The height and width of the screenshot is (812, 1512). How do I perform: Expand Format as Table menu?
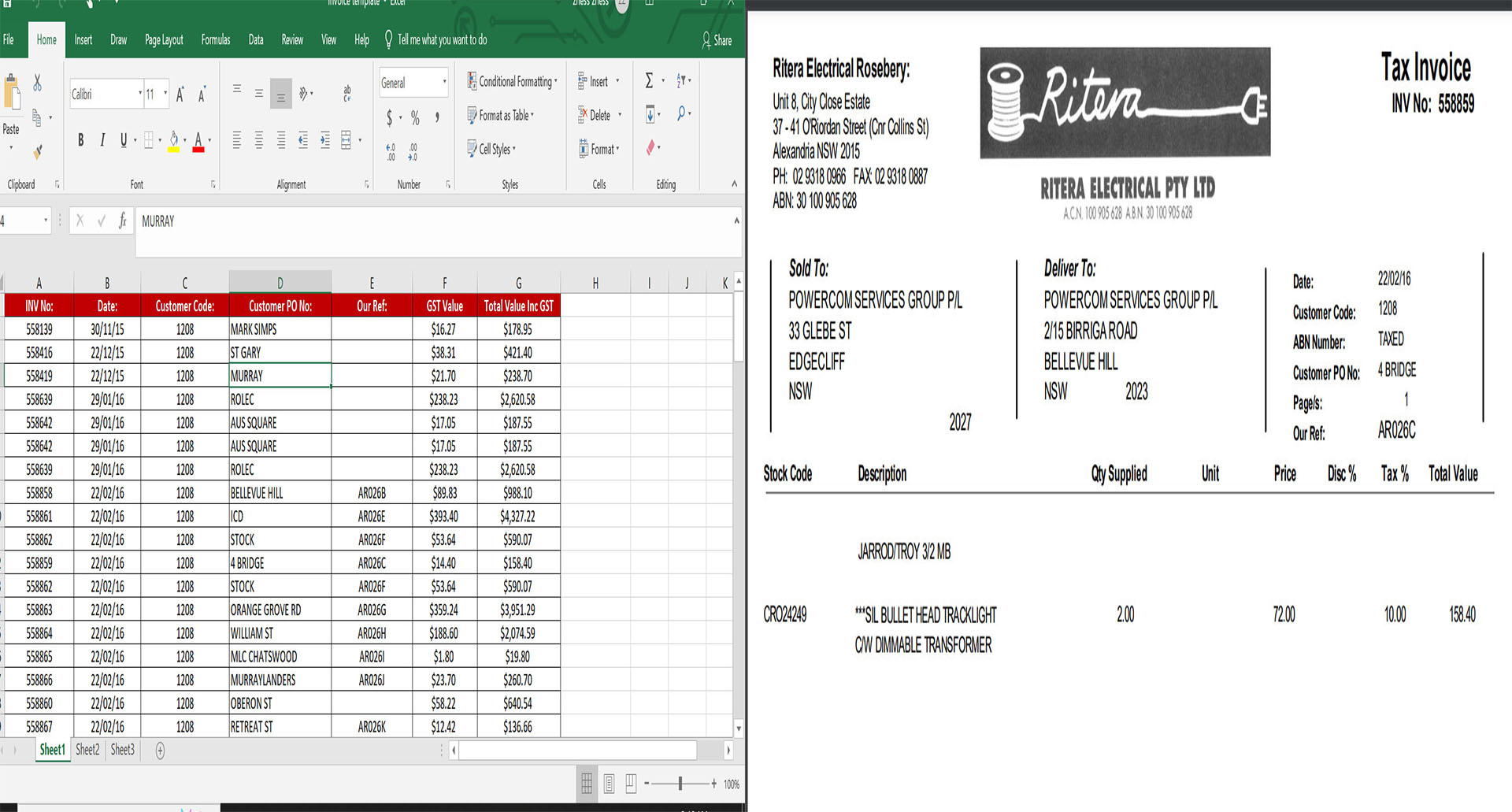501,115
